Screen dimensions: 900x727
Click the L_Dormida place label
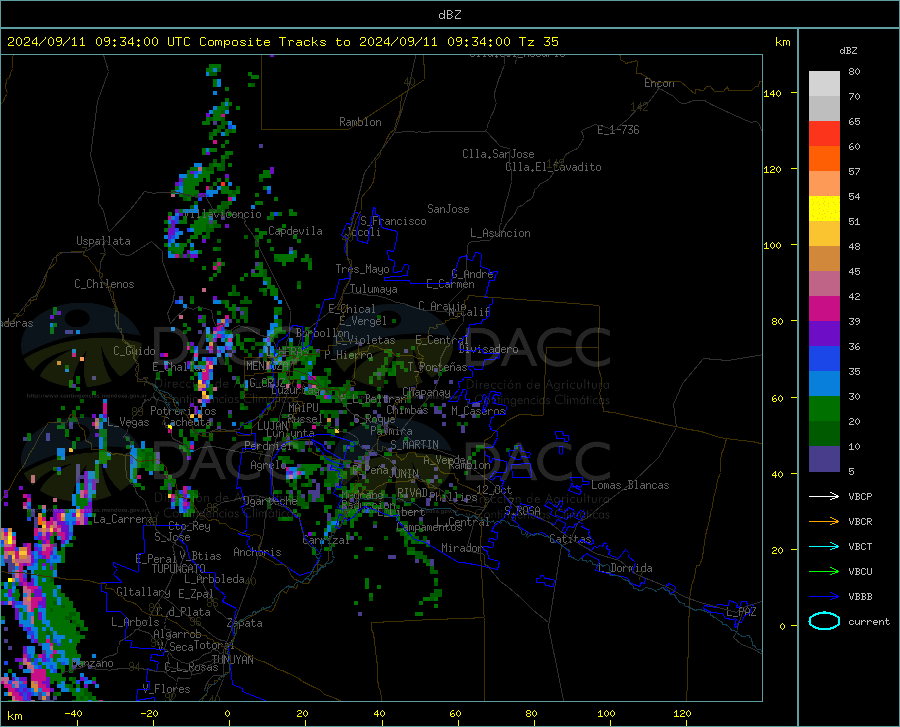pyautogui.click(x=625, y=568)
